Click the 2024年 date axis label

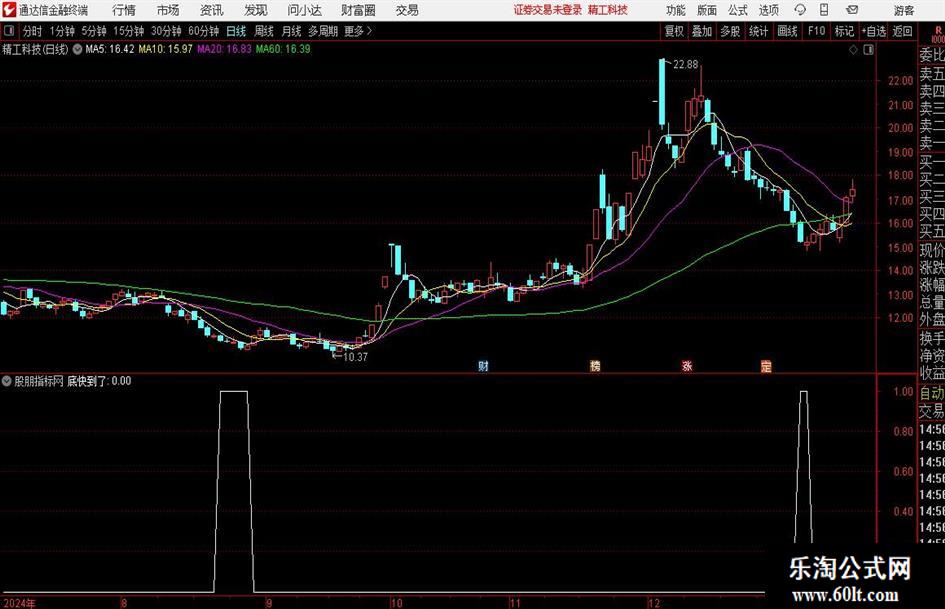19,603
